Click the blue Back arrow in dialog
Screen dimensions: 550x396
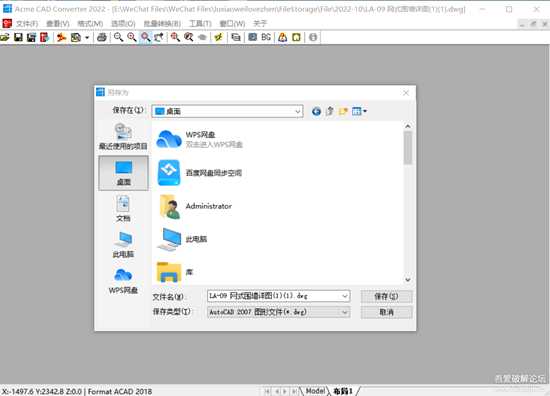coord(316,111)
